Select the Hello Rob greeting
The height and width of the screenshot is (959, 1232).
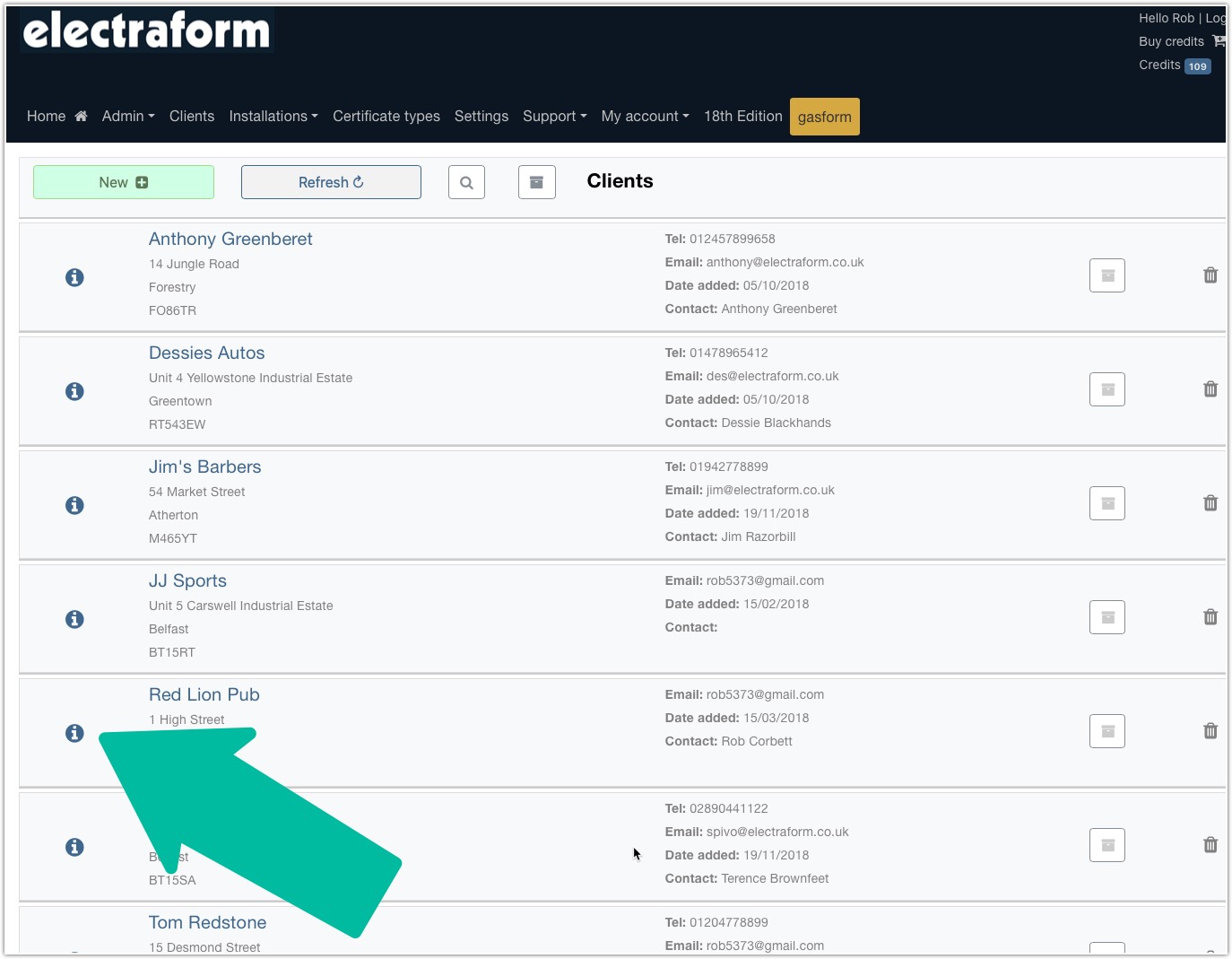tap(1167, 18)
